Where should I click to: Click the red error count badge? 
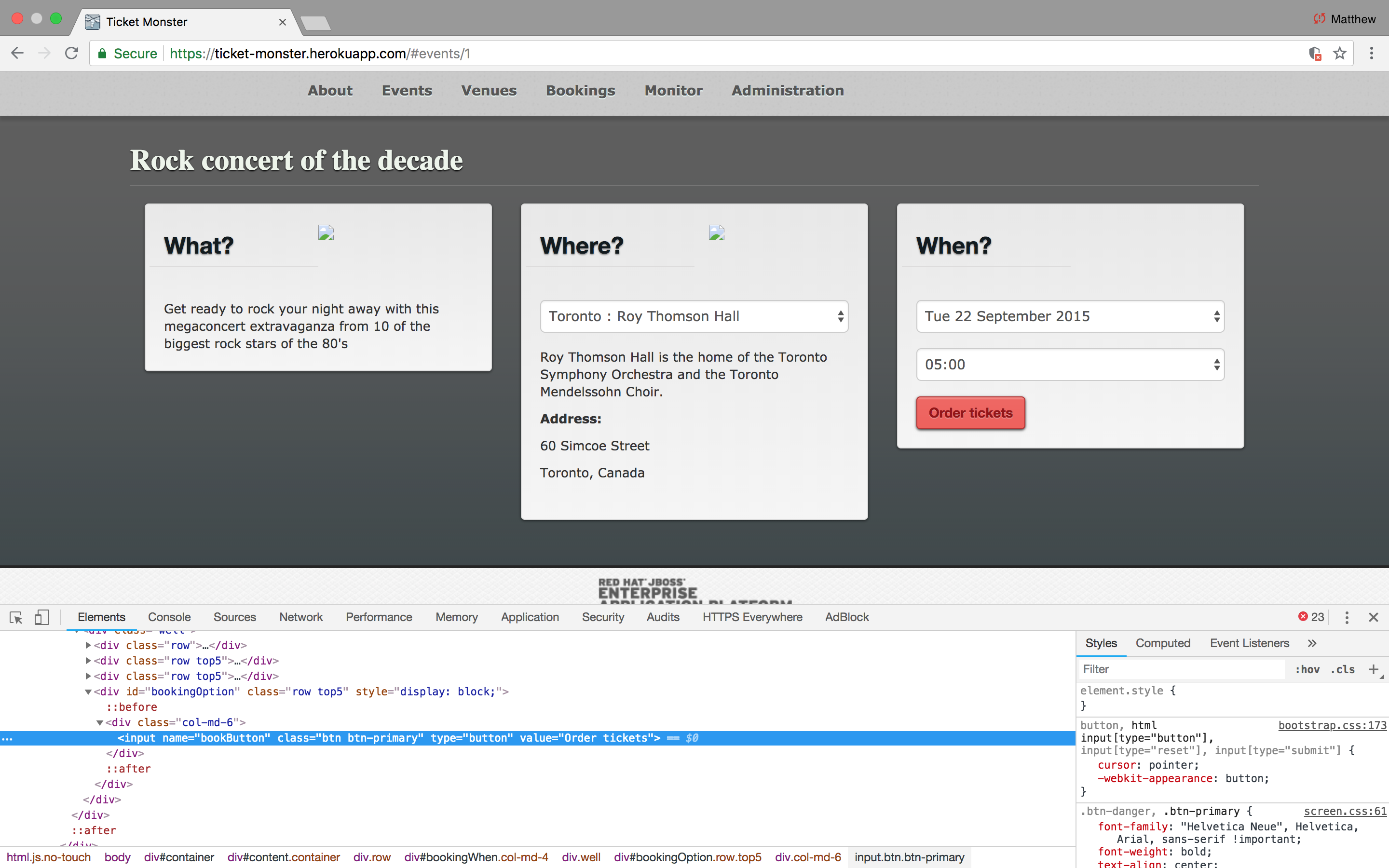[1311, 617]
